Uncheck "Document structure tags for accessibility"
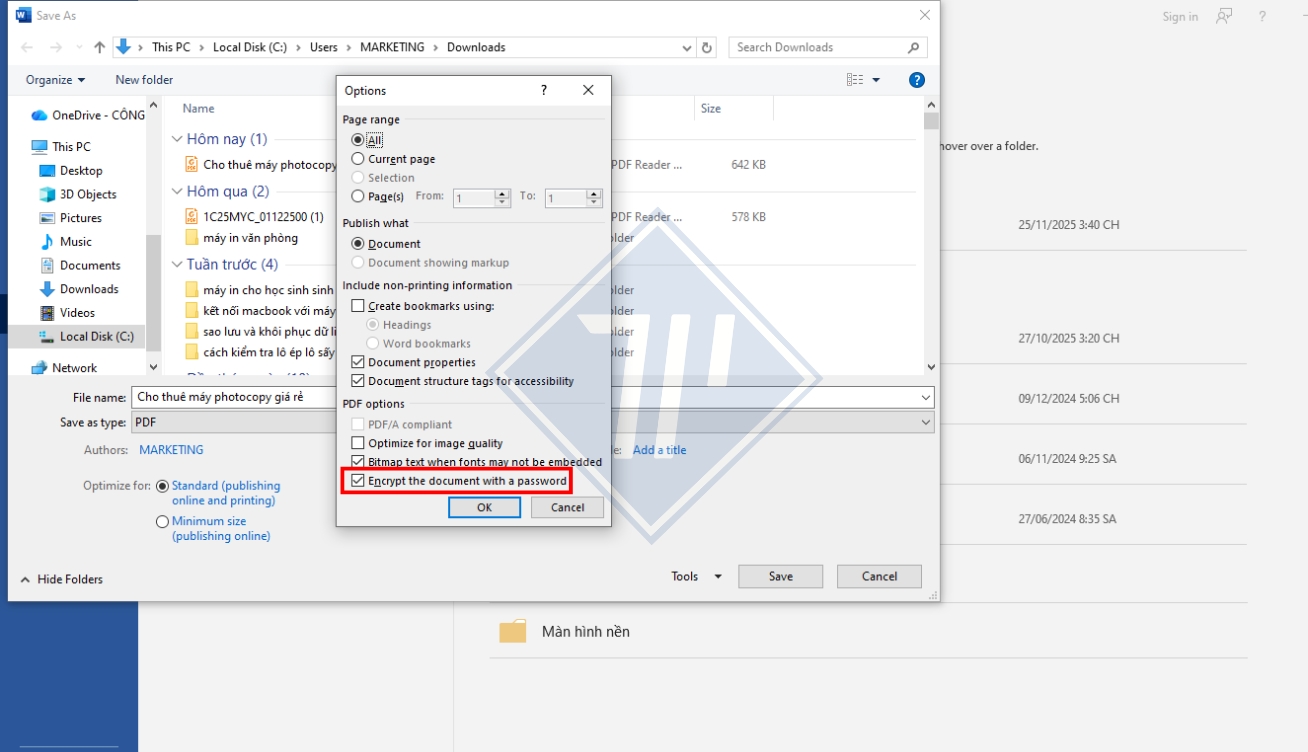This screenshot has width=1308, height=752. pyautogui.click(x=358, y=380)
